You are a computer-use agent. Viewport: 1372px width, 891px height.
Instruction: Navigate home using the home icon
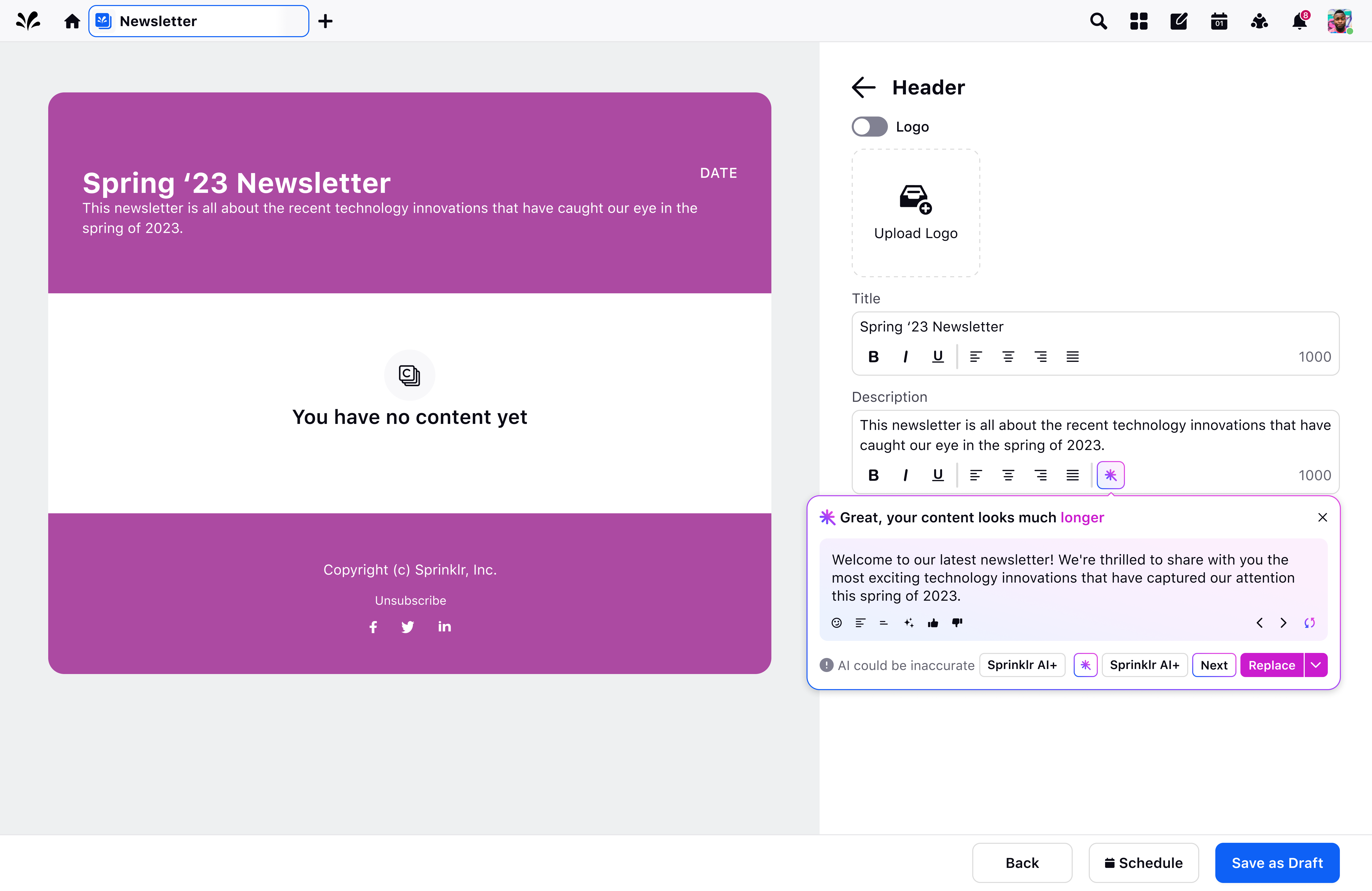(x=72, y=21)
